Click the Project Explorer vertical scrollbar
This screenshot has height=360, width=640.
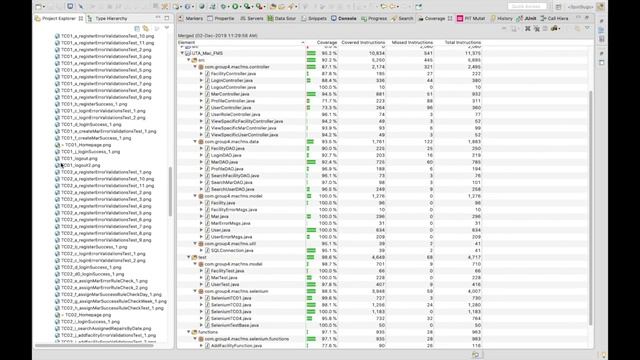click(170, 191)
